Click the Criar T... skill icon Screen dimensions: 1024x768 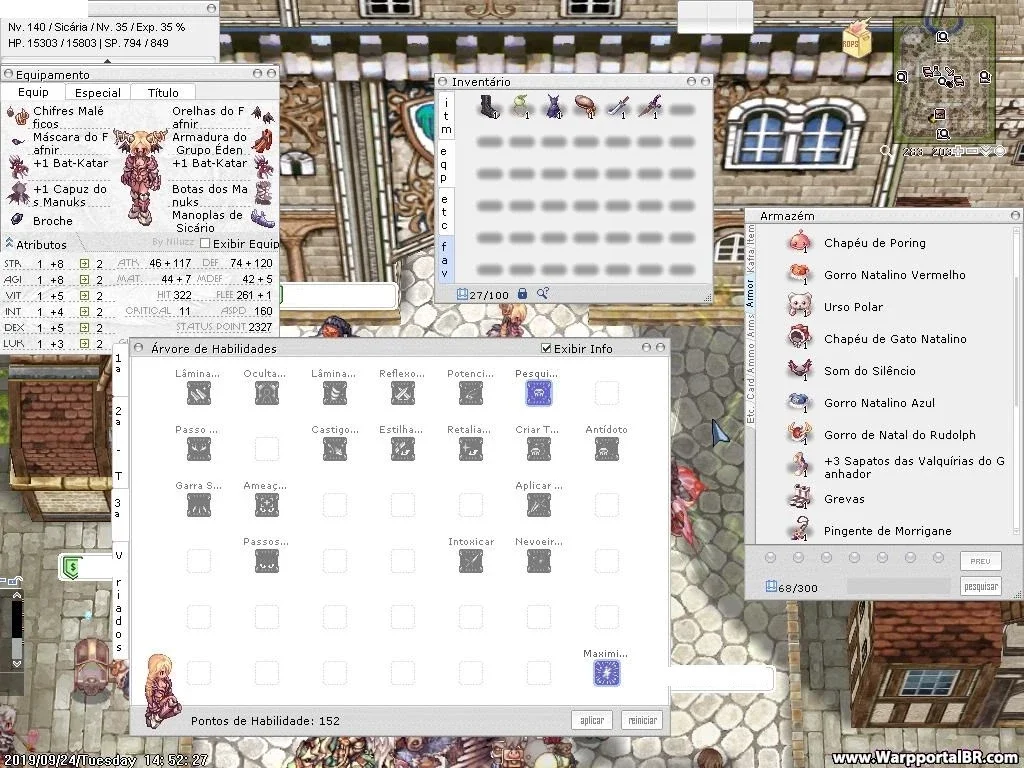click(539, 449)
